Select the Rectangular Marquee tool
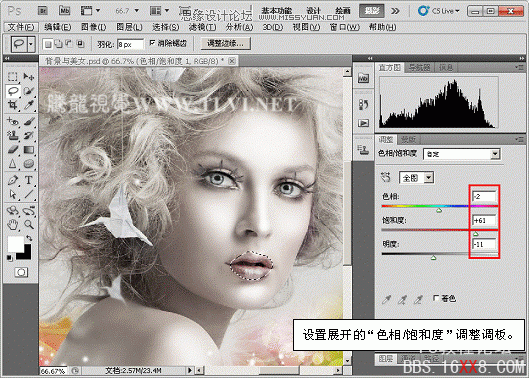This screenshot has width=529, height=378. pyautogui.click(x=13, y=77)
